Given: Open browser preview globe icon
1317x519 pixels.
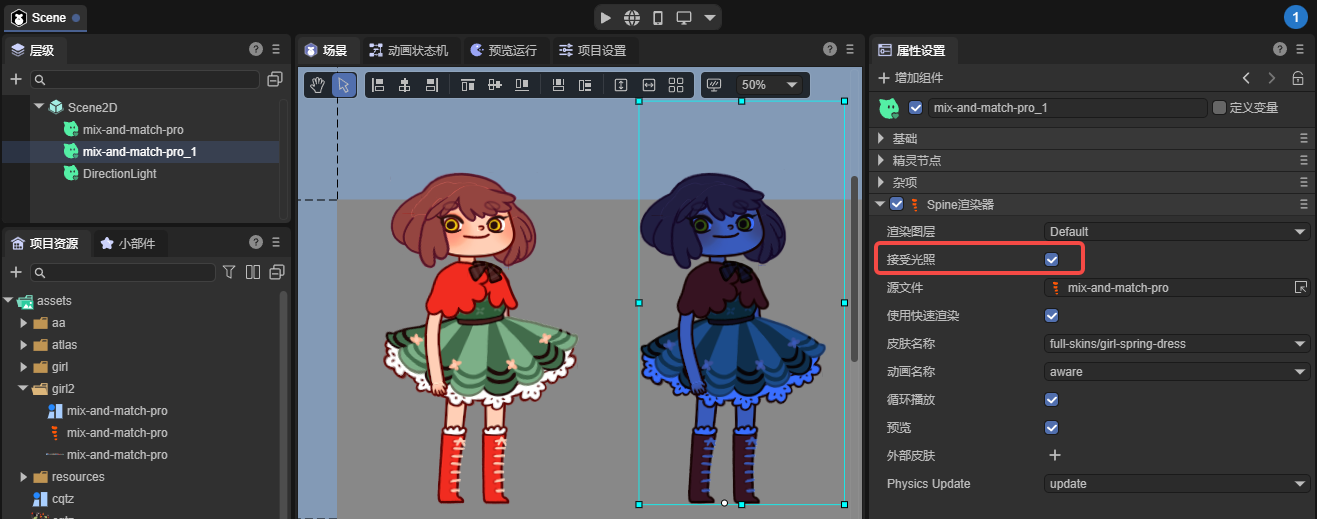Looking at the screenshot, I should click(x=632, y=18).
